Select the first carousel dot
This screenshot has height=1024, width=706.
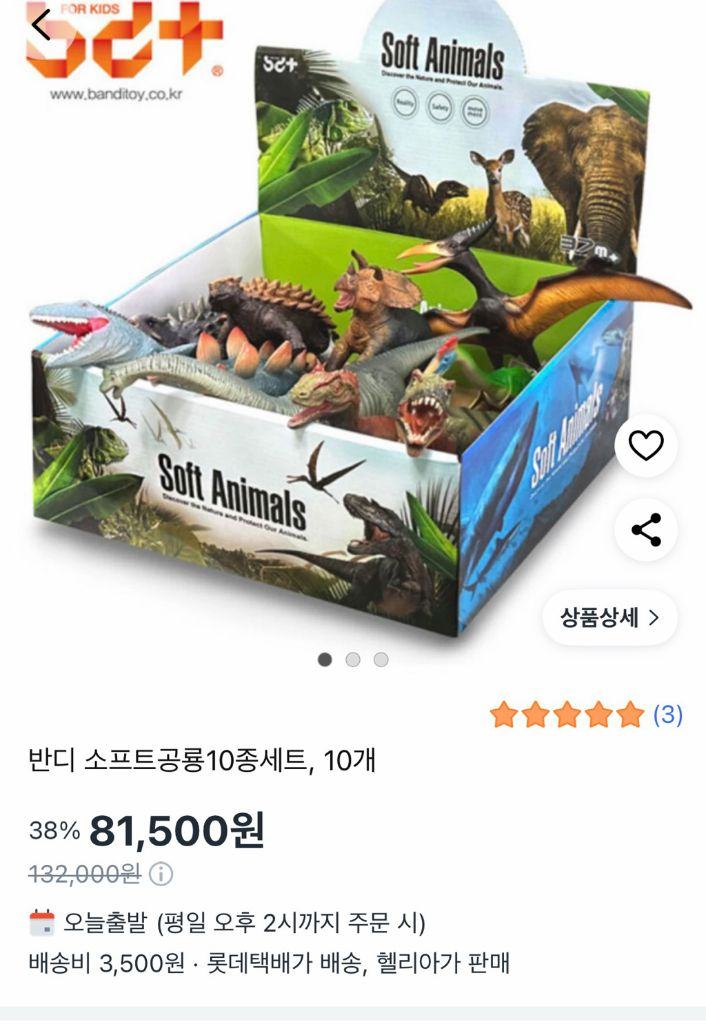pos(325,660)
